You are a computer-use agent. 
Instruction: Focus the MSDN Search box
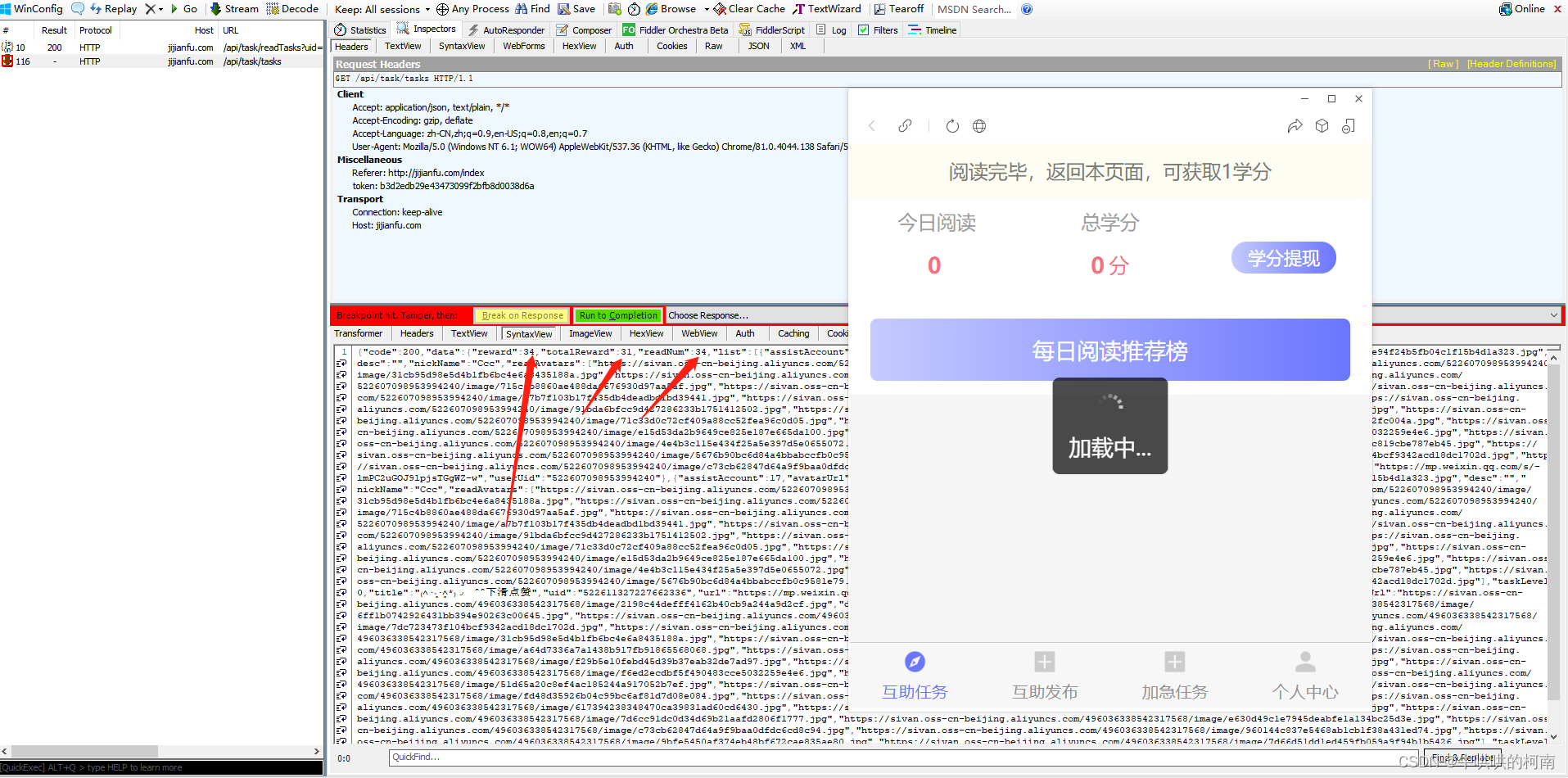[x=974, y=9]
